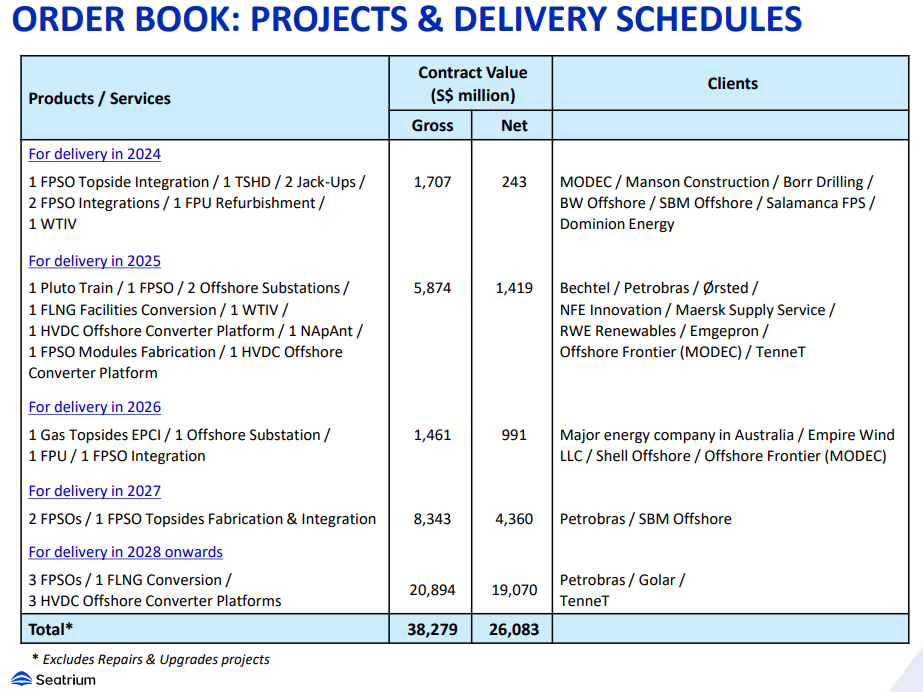Select '1 Gas Topsides EPCI / 1 Offshore Substation' line
Viewport: 923px width, 692px height.
coord(179,435)
